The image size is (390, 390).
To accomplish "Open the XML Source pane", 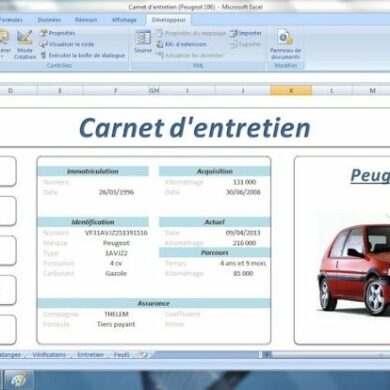I will pos(143,41).
